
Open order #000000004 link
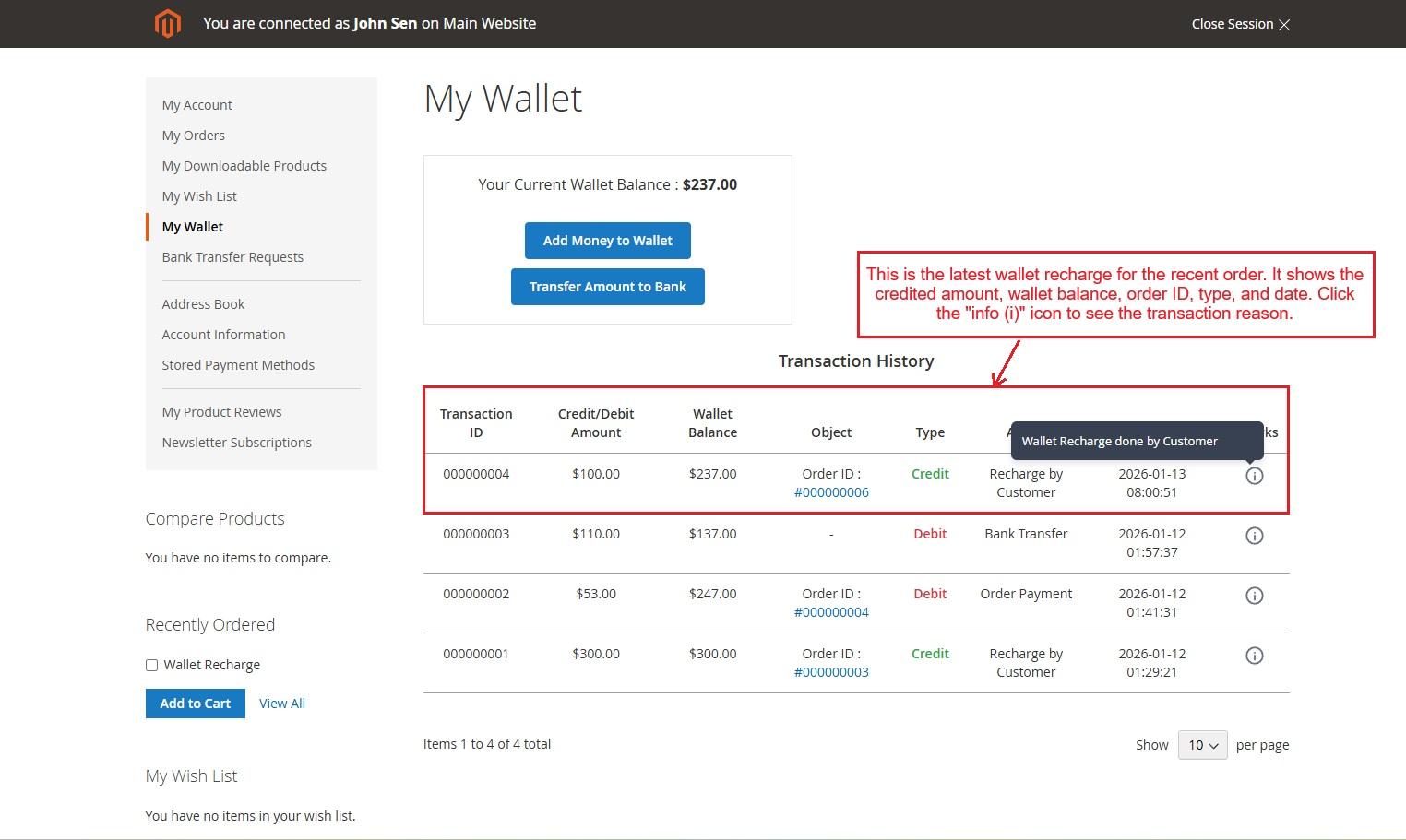pos(831,612)
